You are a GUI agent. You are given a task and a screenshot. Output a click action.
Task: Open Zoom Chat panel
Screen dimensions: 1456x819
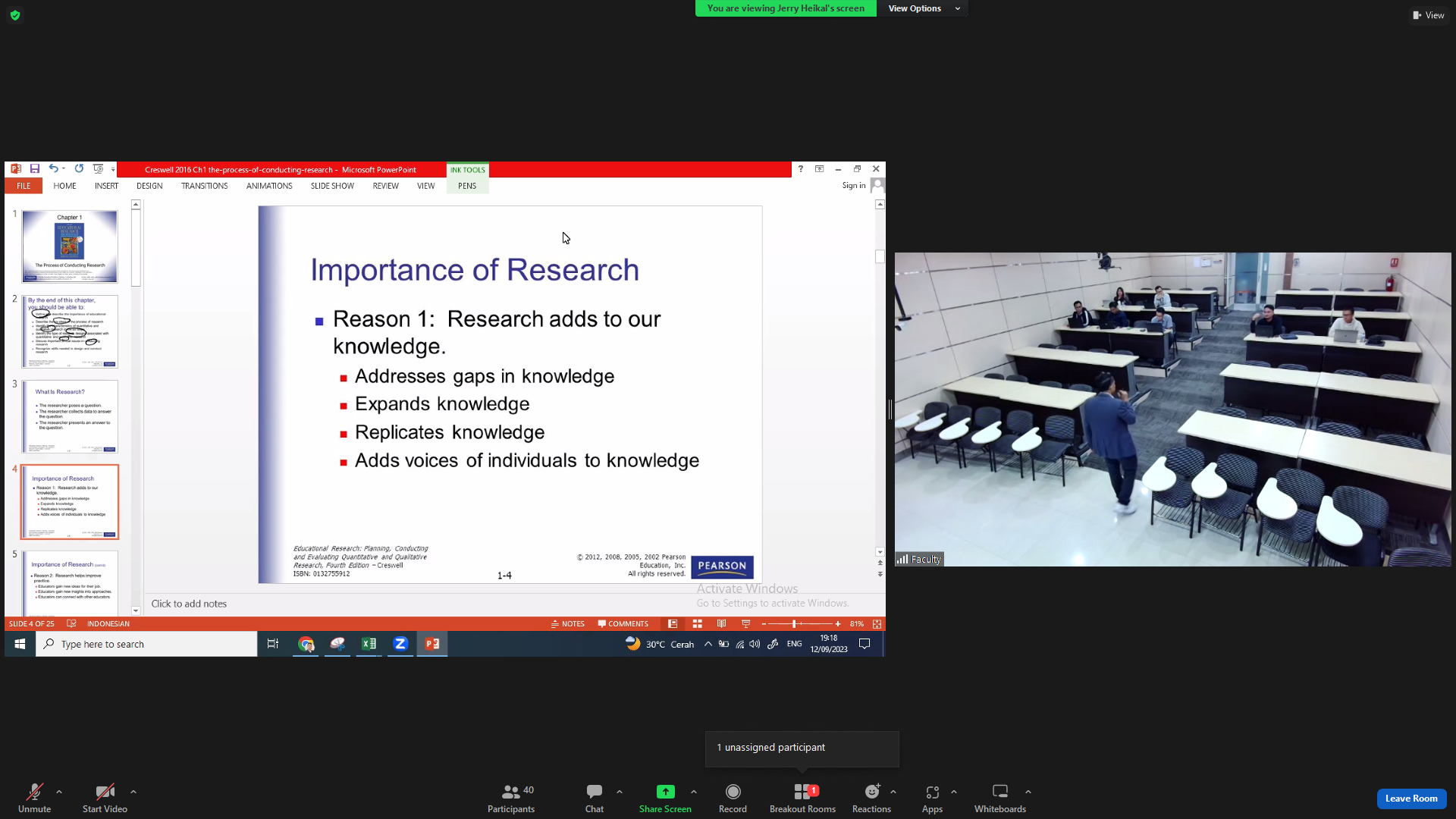[x=595, y=799]
